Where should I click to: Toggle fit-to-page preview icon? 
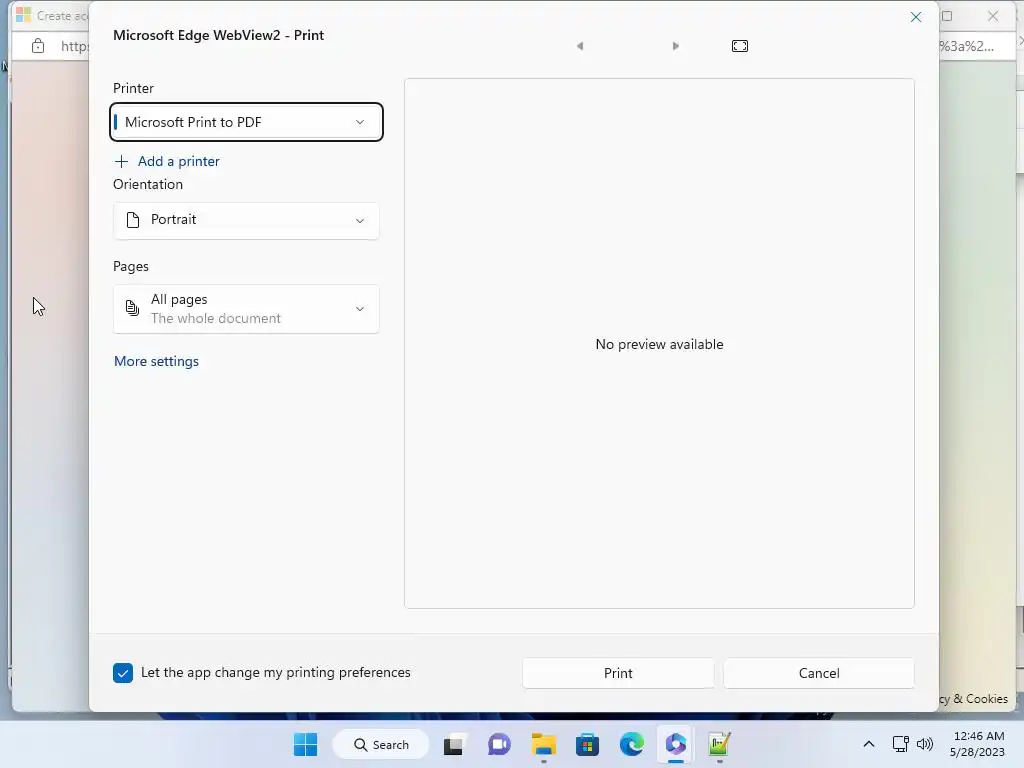point(740,46)
